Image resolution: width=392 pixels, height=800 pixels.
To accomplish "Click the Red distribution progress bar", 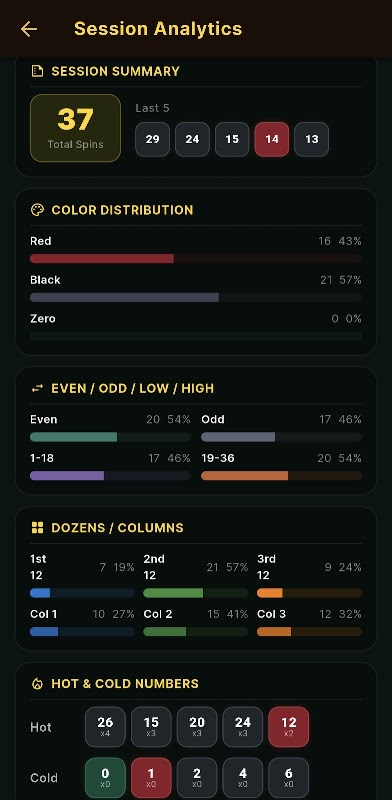I will pyautogui.click(x=196, y=259).
